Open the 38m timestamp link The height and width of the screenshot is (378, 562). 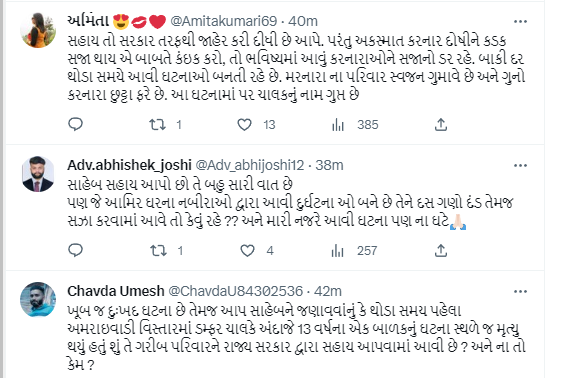[329, 165]
